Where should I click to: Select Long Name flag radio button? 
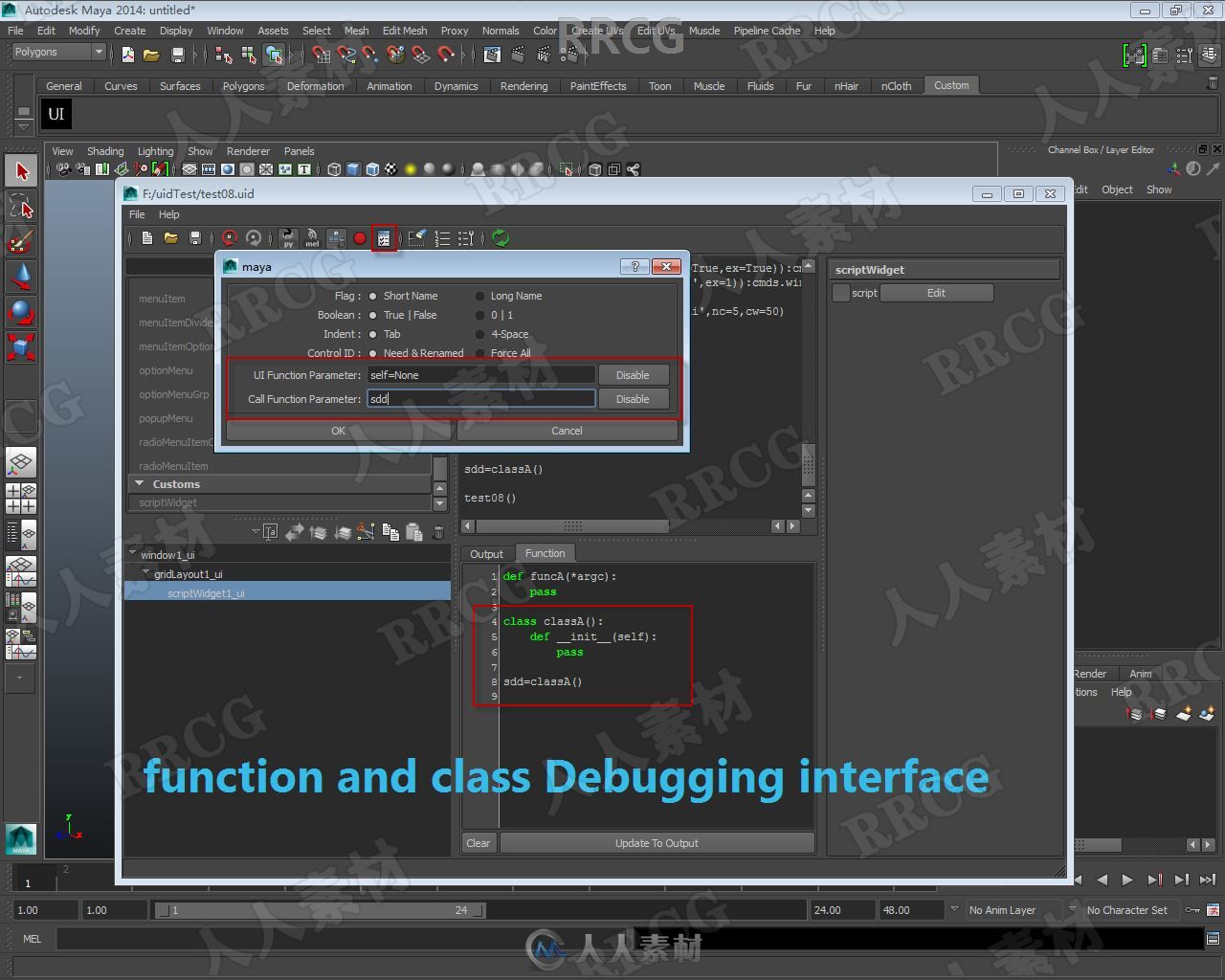click(x=480, y=296)
